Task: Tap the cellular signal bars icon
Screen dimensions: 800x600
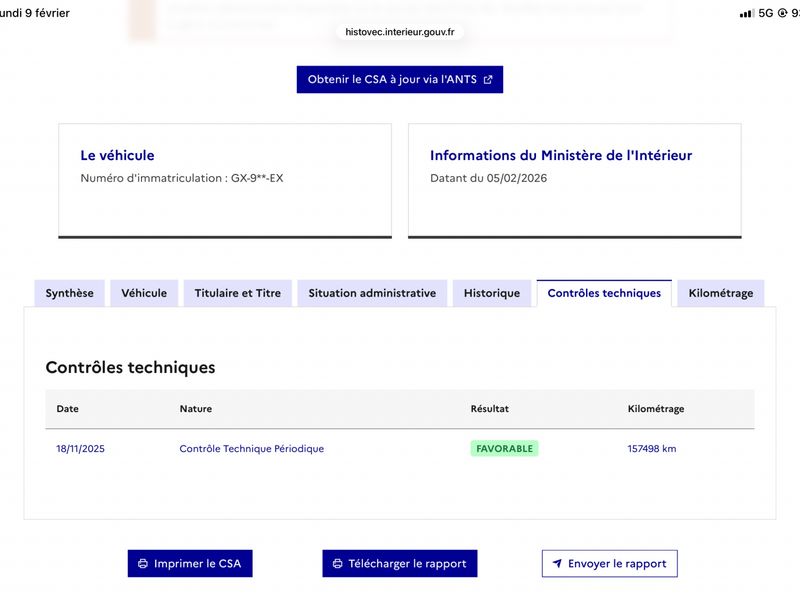Action: (x=746, y=13)
